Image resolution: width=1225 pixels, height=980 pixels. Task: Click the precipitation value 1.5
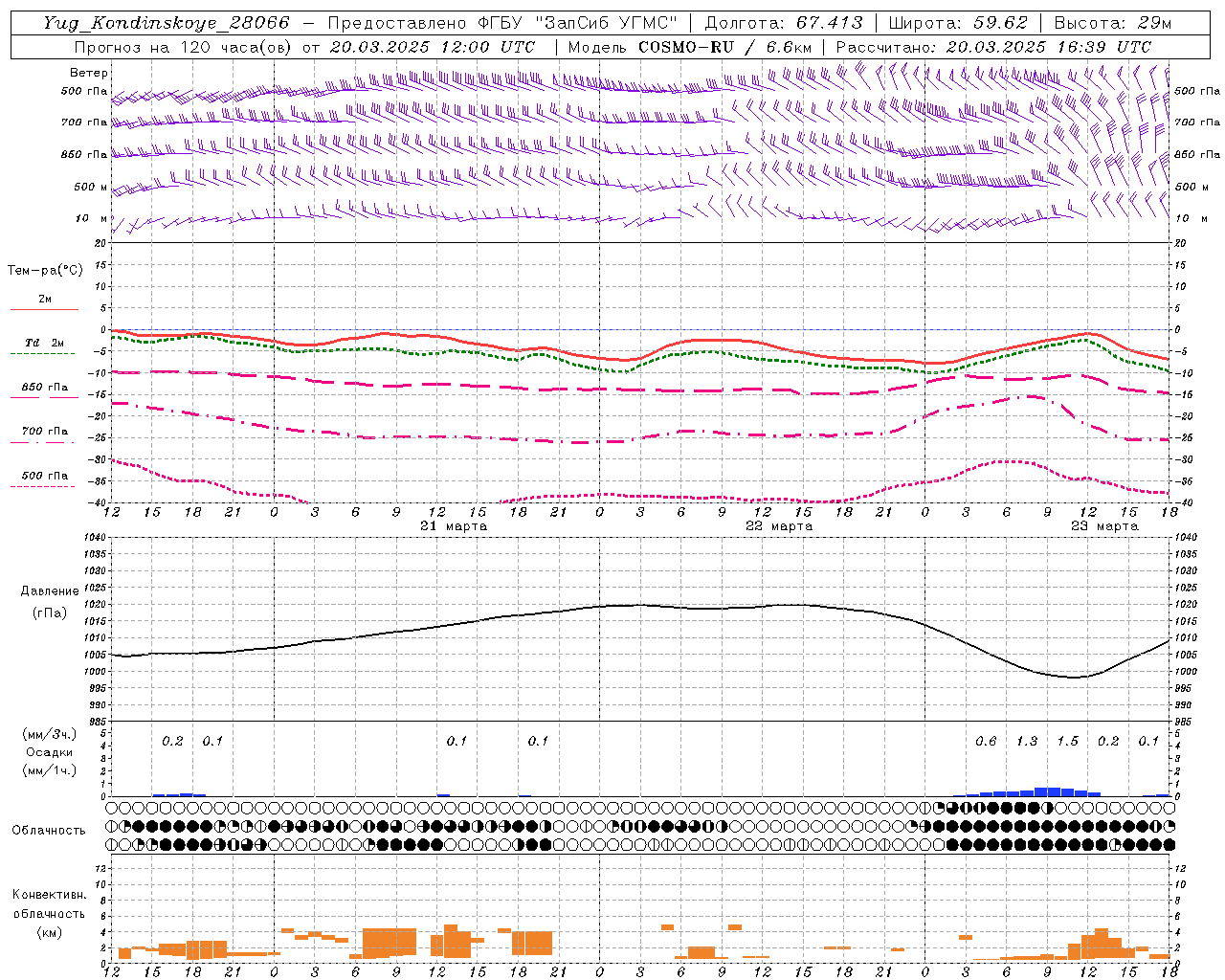pyautogui.click(x=1068, y=742)
